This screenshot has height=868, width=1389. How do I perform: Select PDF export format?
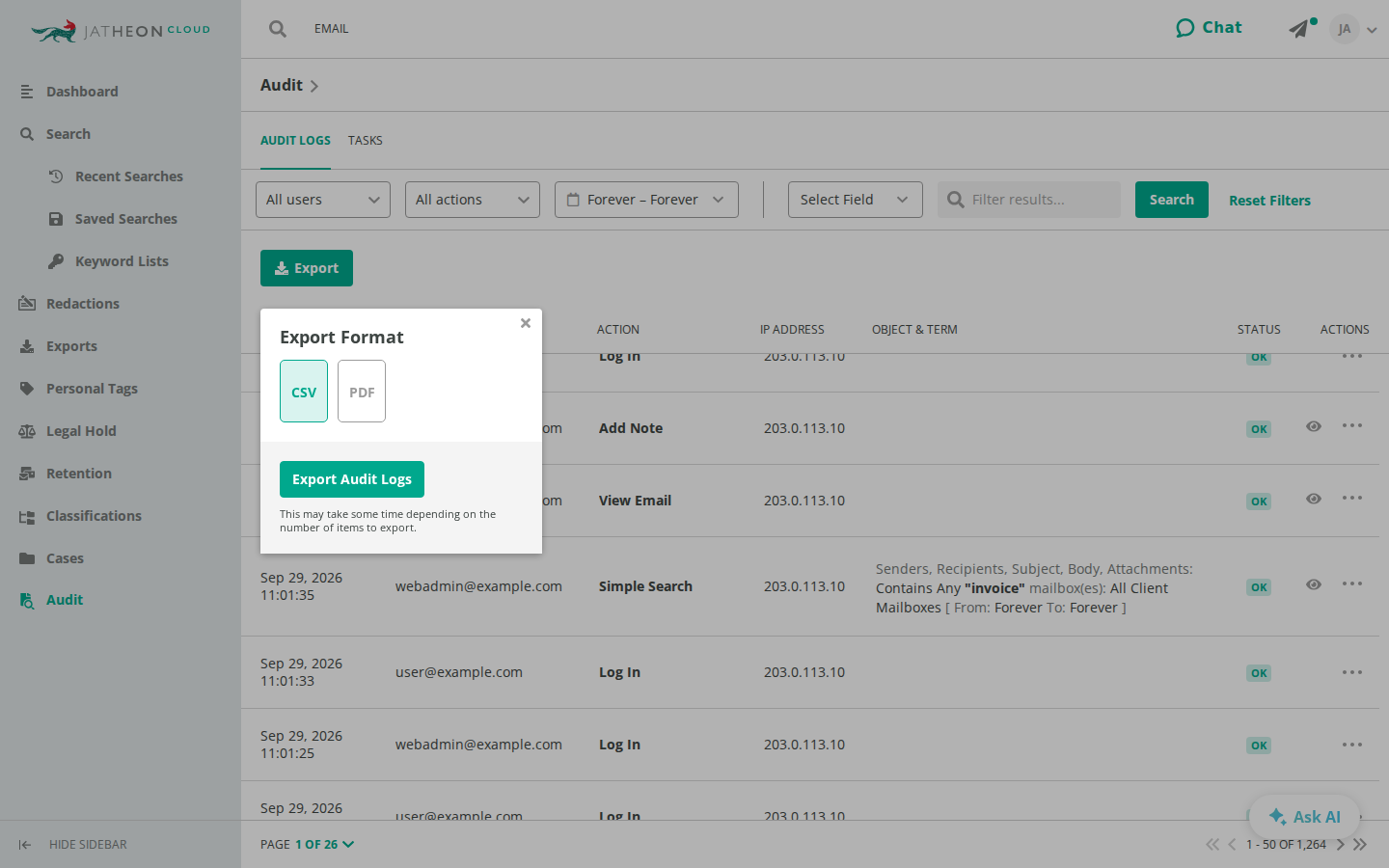point(362,392)
